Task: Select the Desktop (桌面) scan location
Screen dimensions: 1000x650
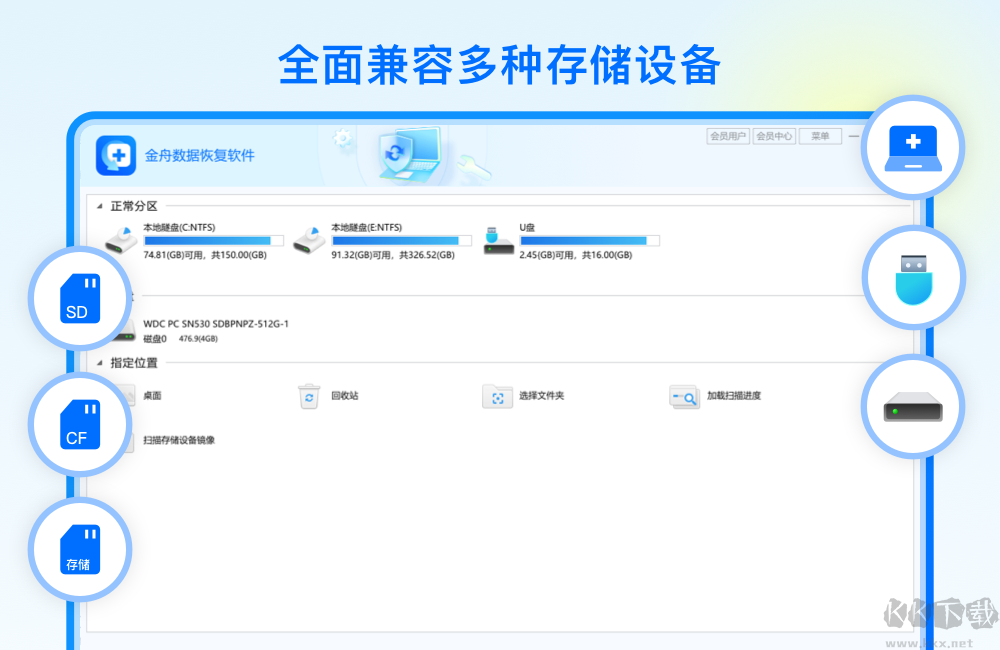Action: 150,396
